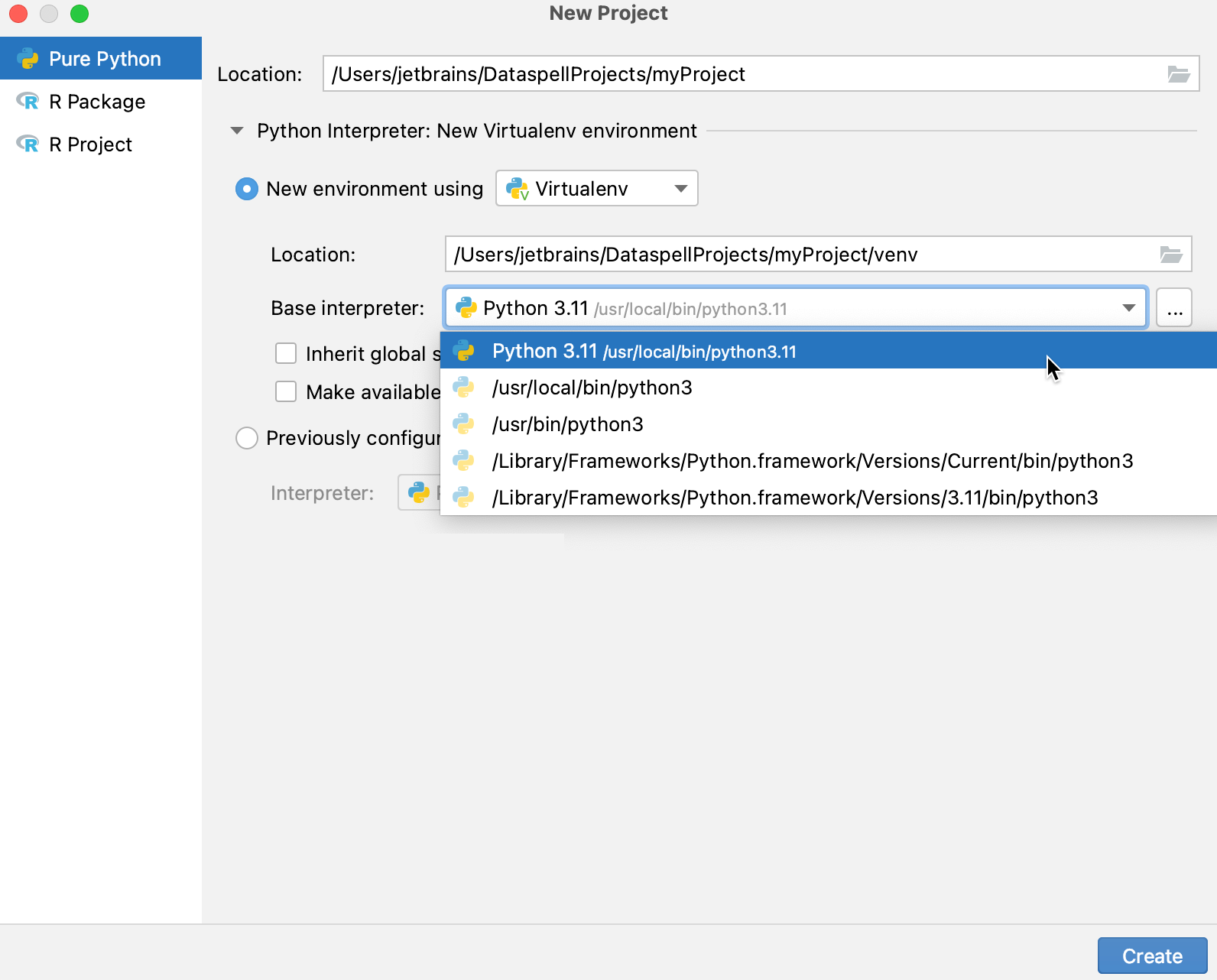Click the green zoom window button
Image resolution: width=1217 pixels, height=980 pixels.
pyautogui.click(x=80, y=14)
